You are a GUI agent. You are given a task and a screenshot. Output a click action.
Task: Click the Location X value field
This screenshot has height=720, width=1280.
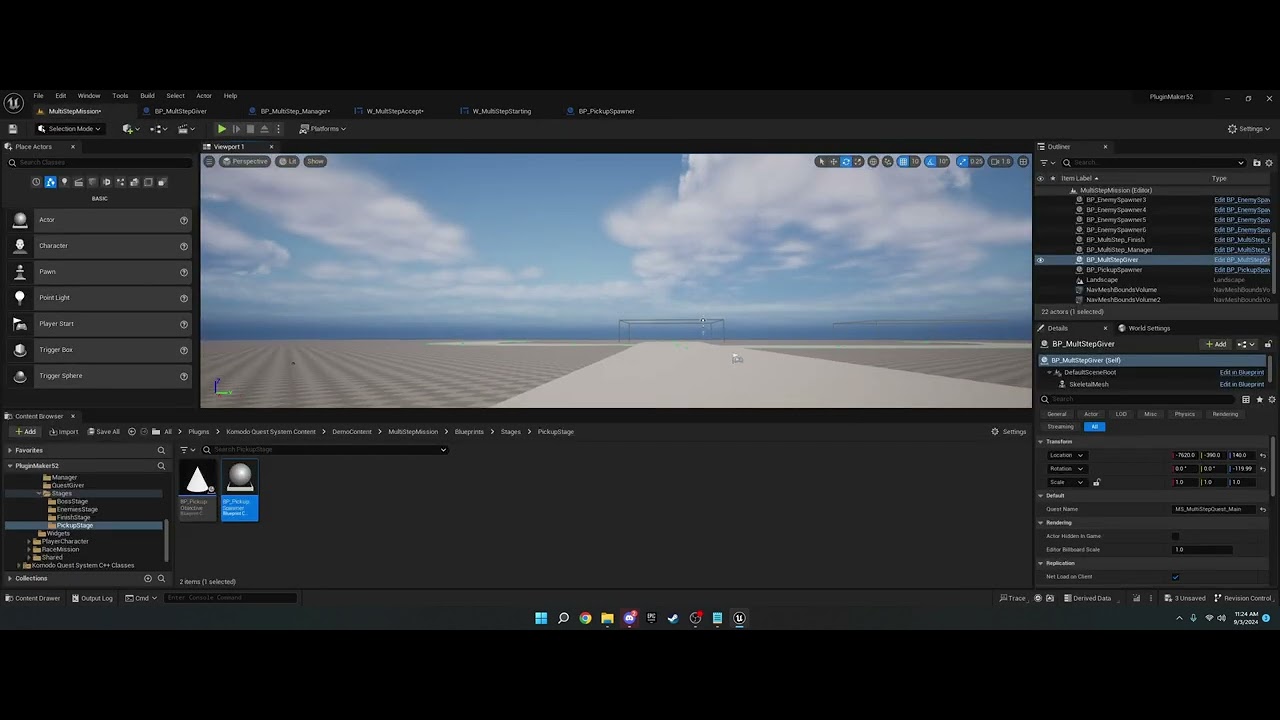click(x=1186, y=455)
